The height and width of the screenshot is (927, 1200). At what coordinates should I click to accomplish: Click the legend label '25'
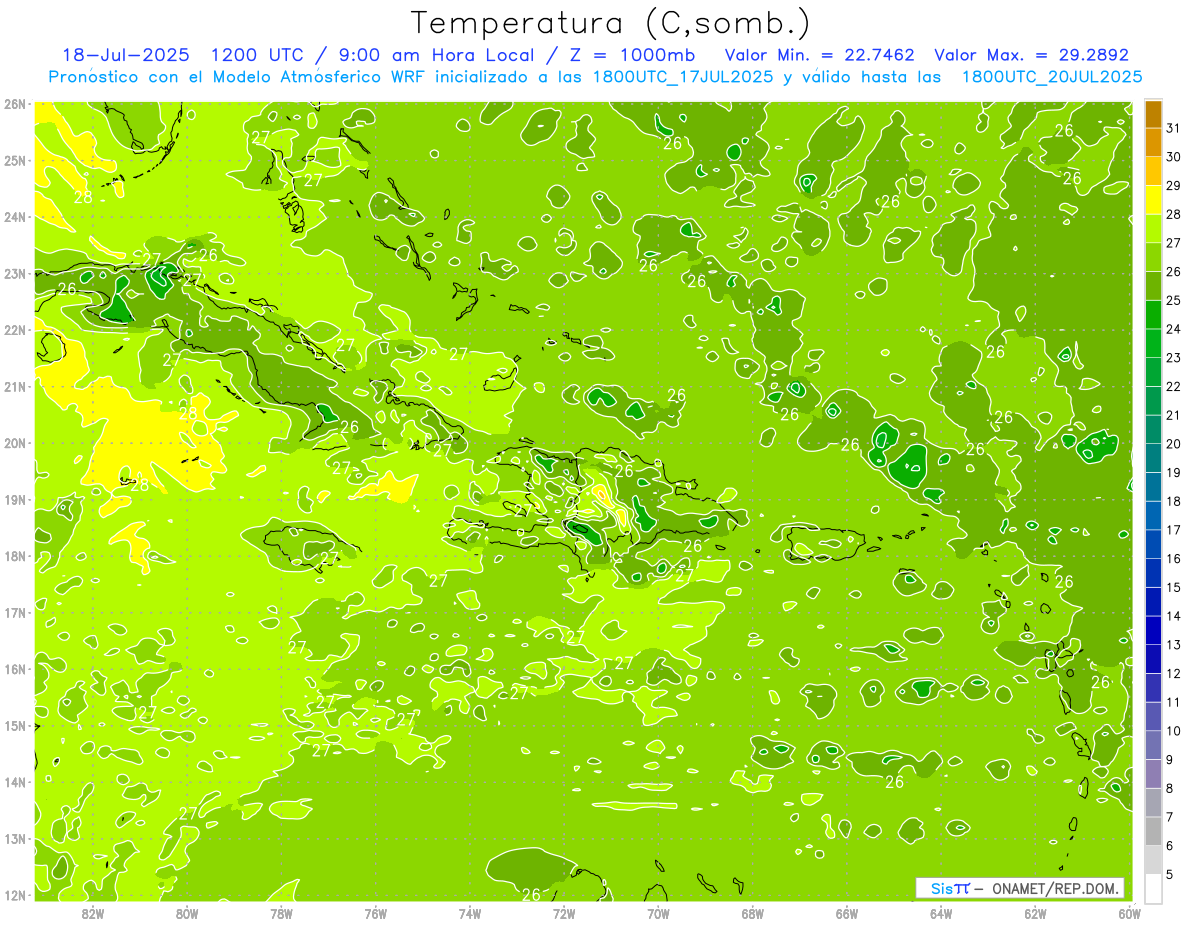coord(1173,300)
